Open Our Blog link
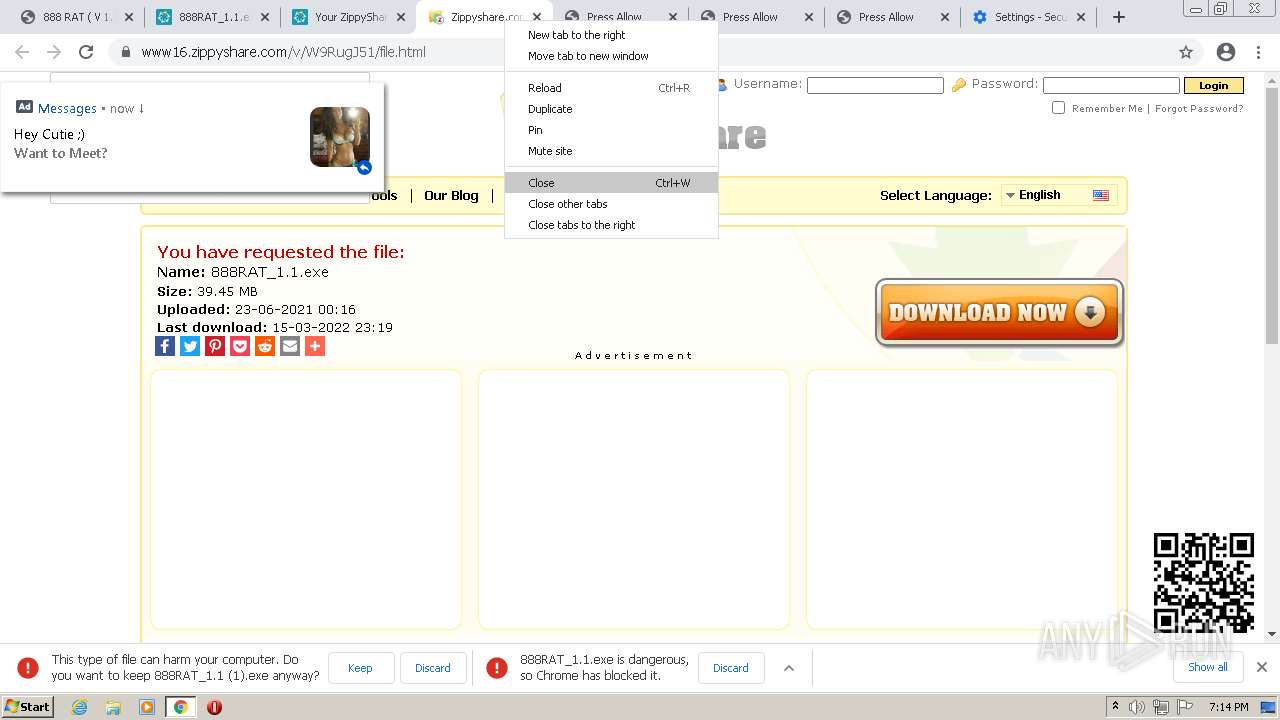Screen dimensions: 1280x720 451,195
